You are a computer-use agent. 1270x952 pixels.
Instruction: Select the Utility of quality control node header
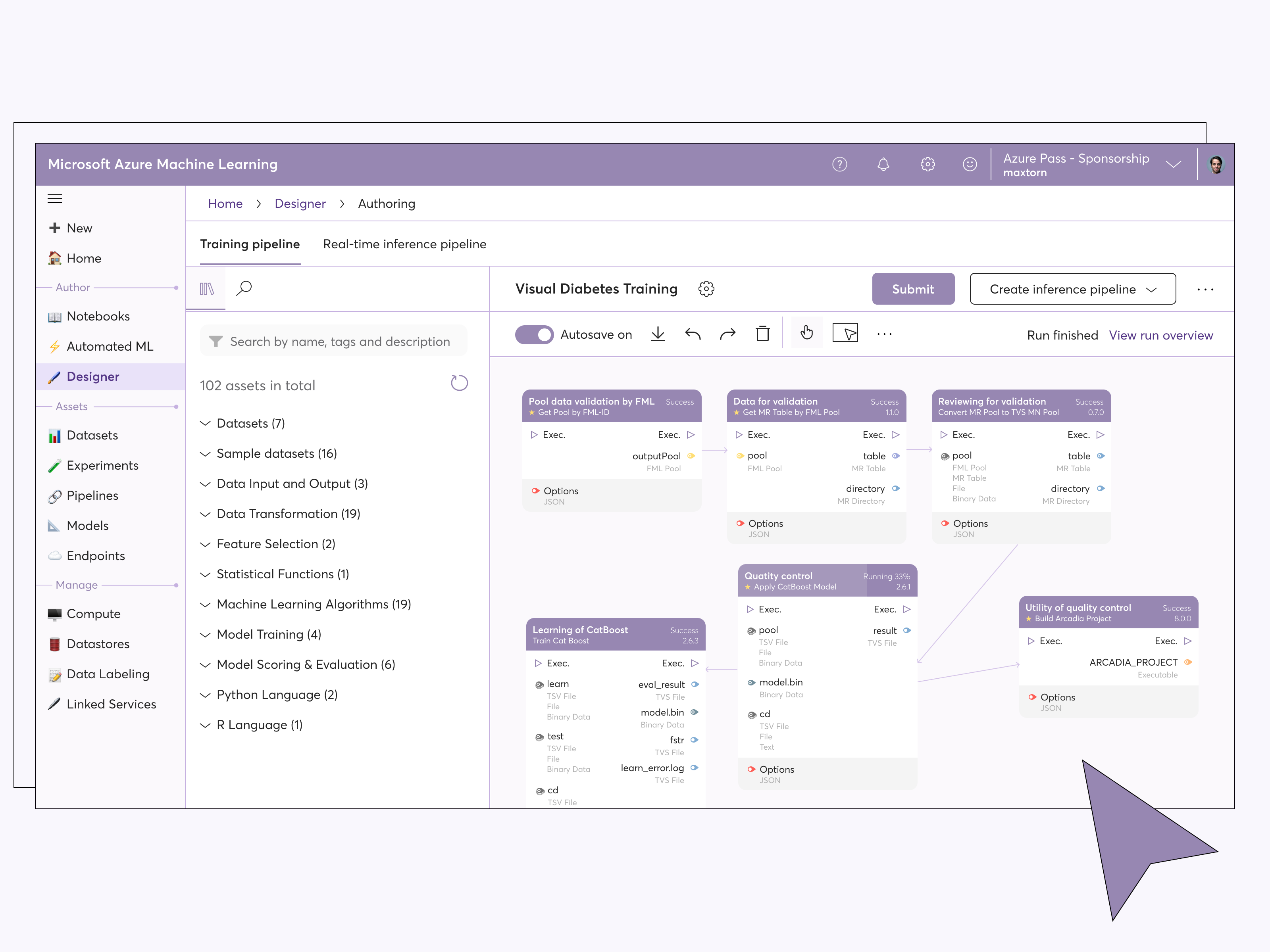pos(1108,612)
